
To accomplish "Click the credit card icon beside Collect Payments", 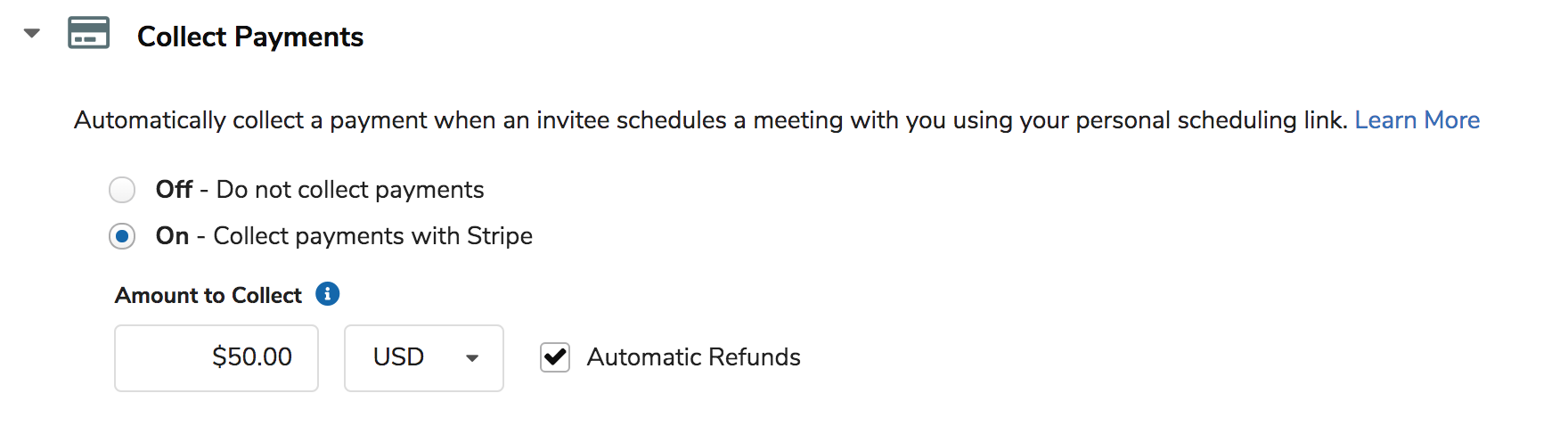I will 89,33.
